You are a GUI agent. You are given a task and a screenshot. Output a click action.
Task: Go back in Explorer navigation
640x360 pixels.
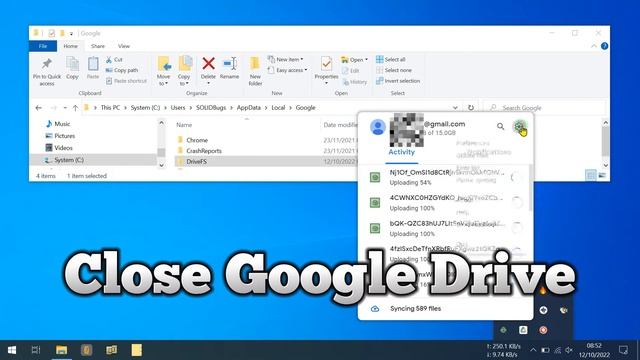pyautogui.click(x=38, y=108)
